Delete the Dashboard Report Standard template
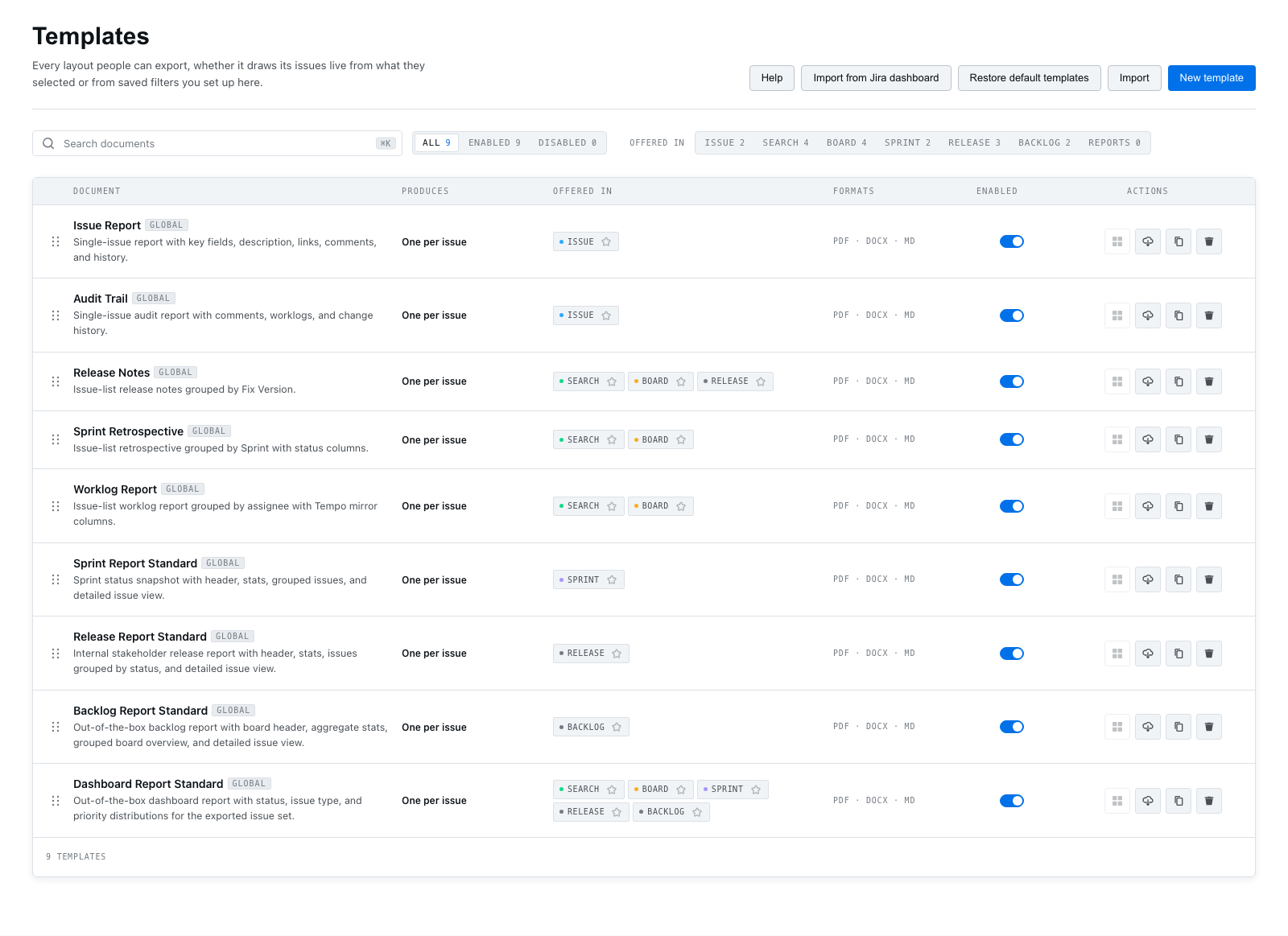1288x936 pixels. click(1208, 801)
